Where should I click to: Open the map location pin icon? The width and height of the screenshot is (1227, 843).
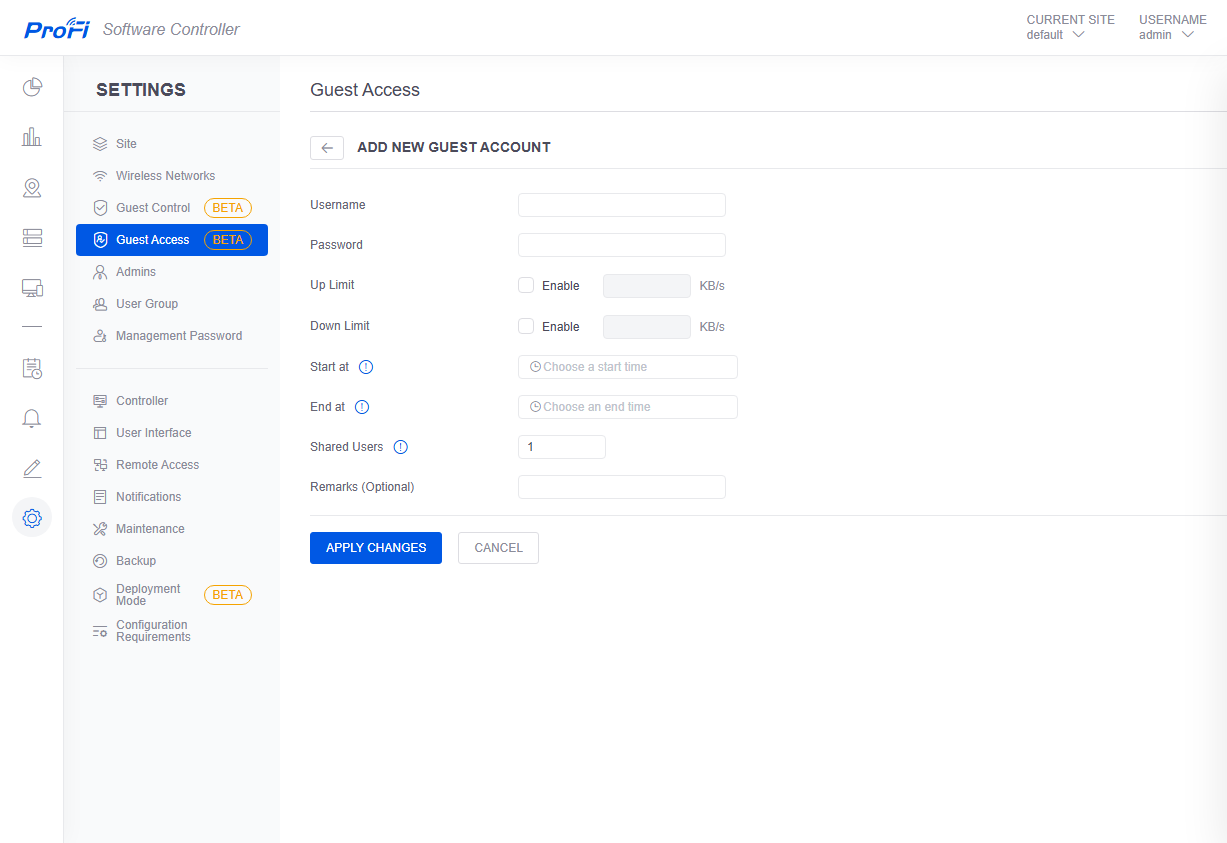click(32, 188)
